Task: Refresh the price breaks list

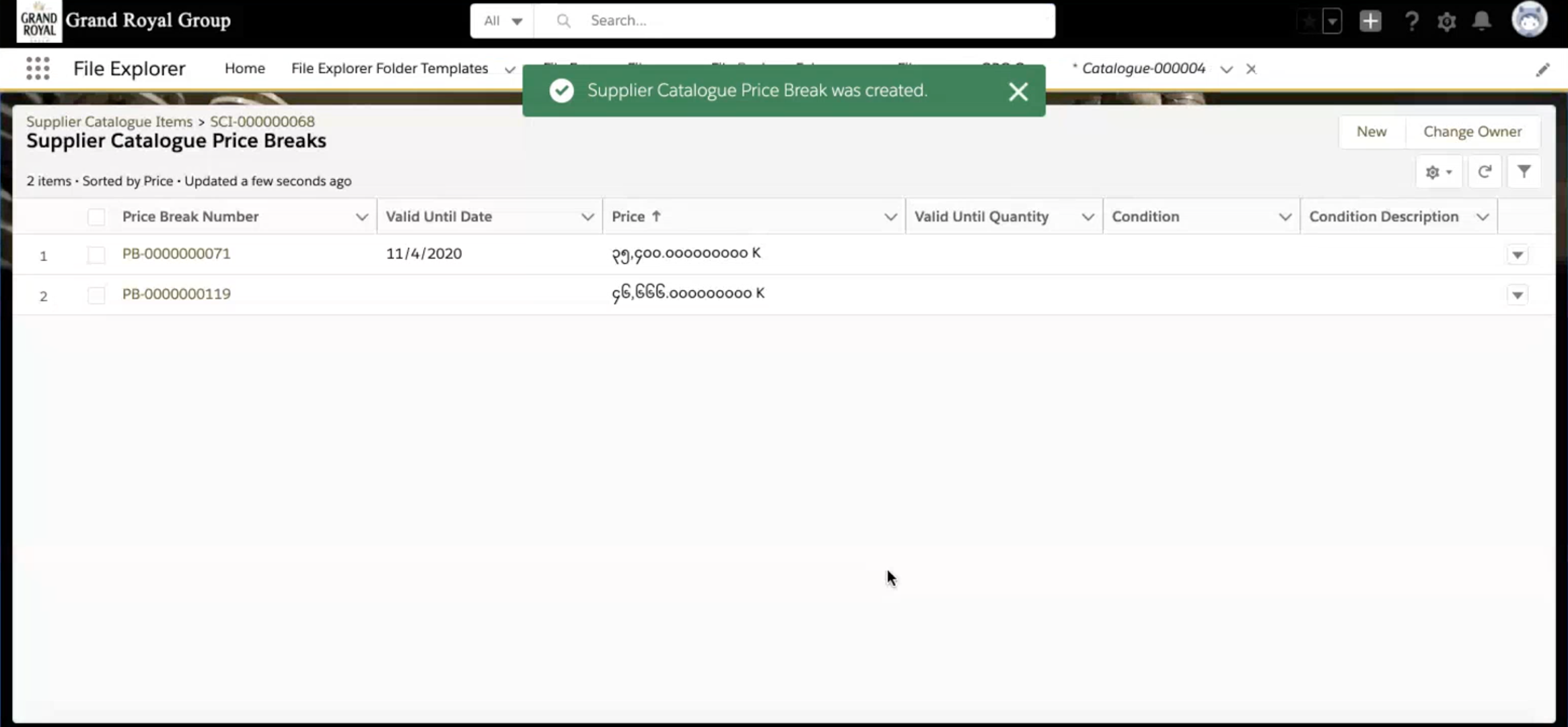Action: [x=1485, y=172]
